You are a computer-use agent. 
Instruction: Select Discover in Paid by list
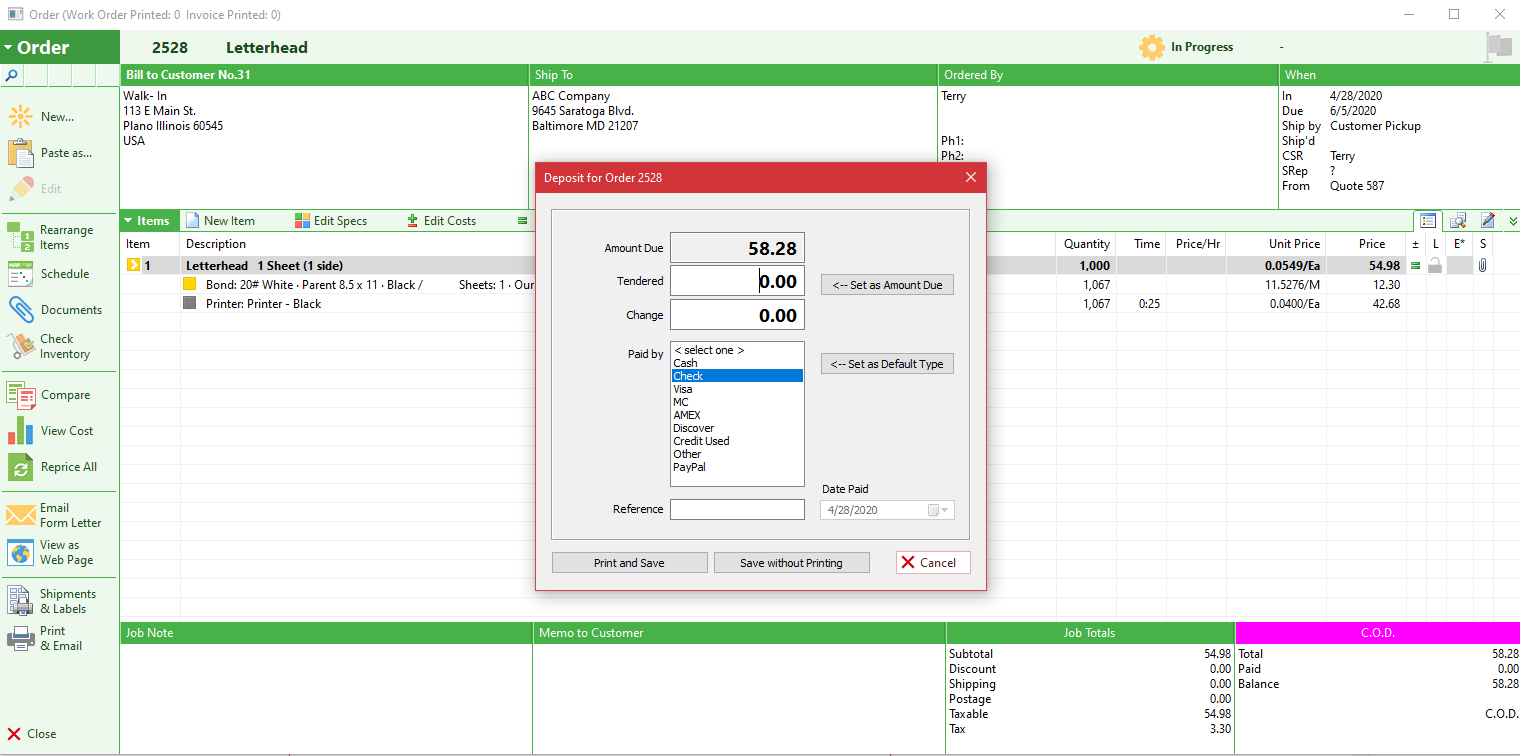tap(737, 428)
